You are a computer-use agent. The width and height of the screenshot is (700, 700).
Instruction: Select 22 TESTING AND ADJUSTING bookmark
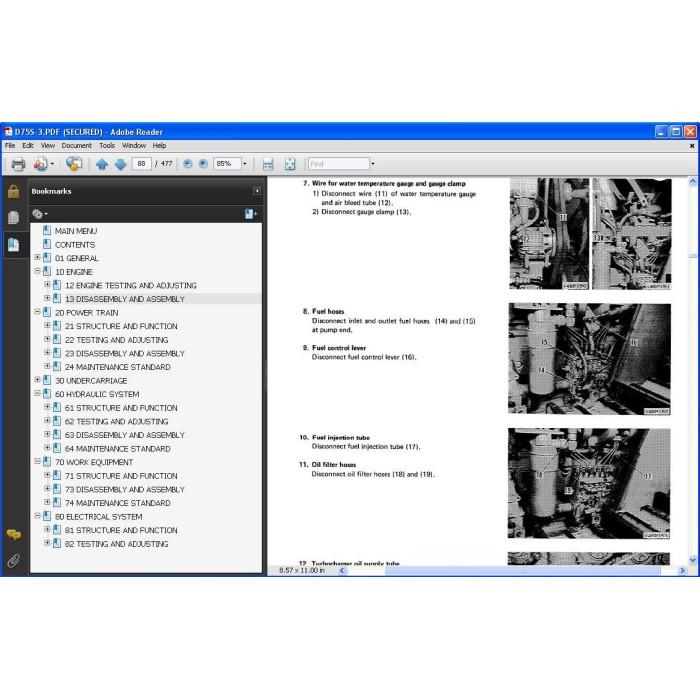tap(117, 340)
